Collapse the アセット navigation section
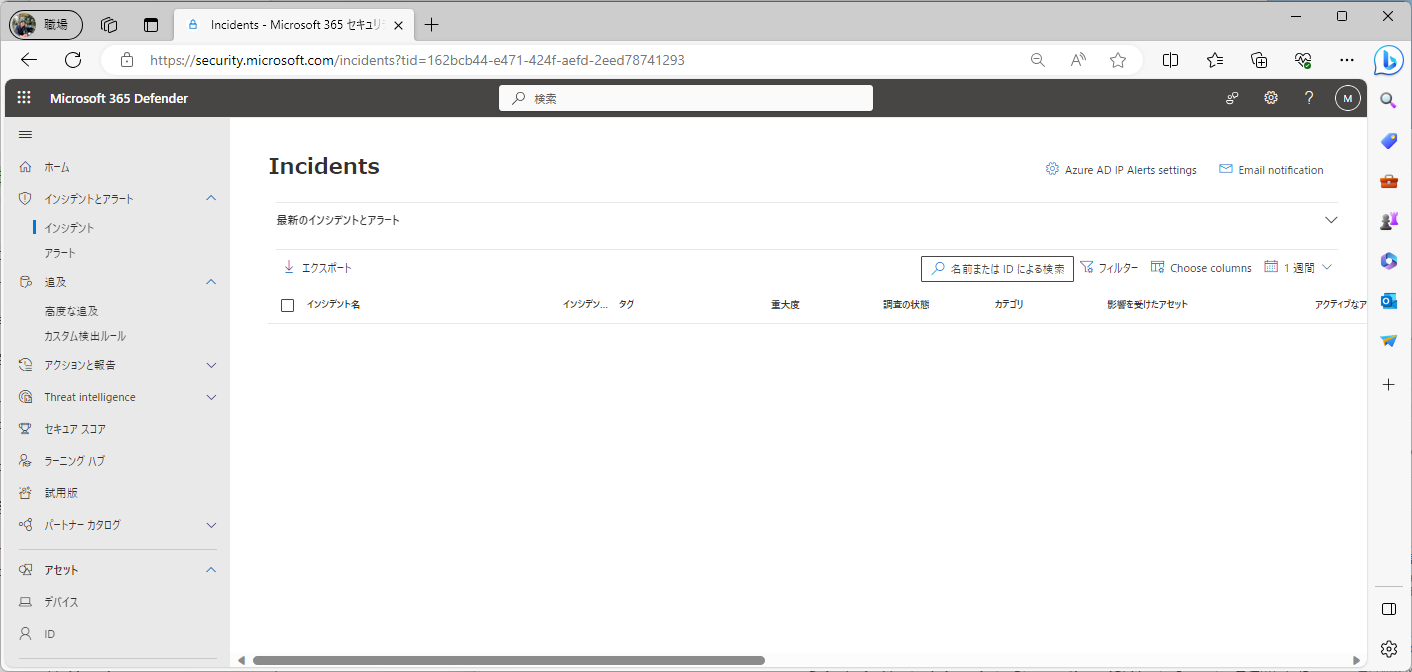 coord(211,570)
